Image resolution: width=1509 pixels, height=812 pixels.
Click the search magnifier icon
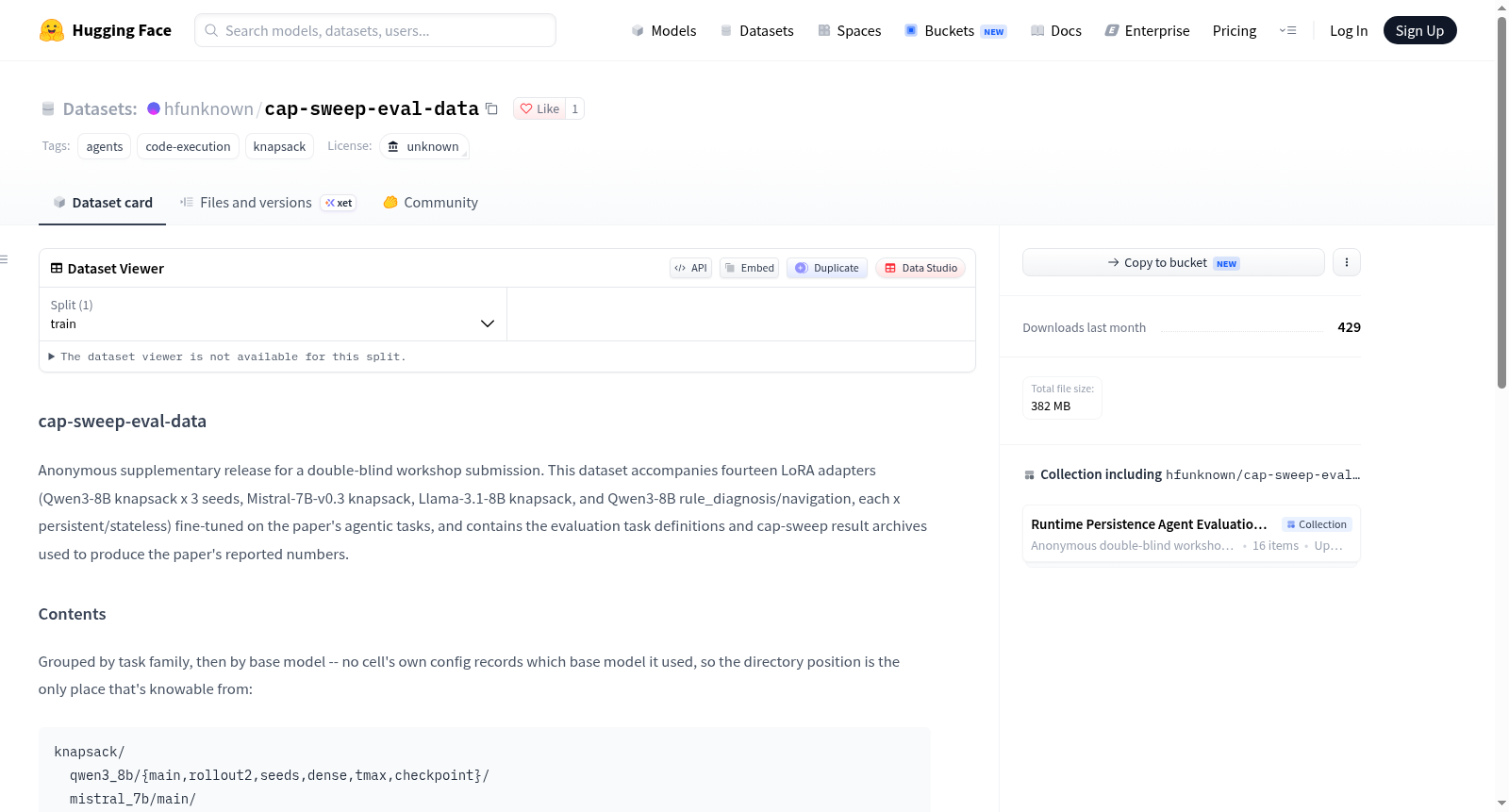(x=211, y=30)
